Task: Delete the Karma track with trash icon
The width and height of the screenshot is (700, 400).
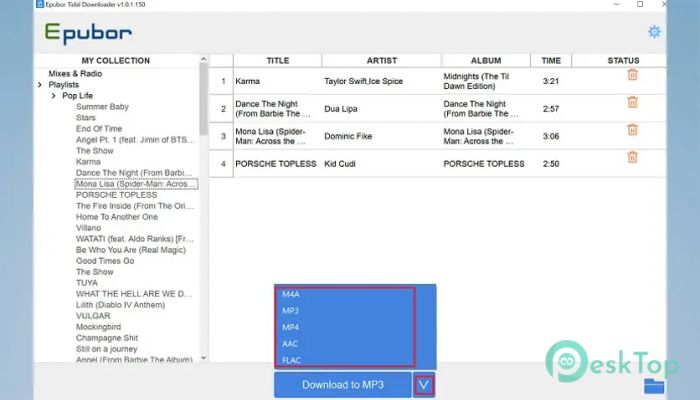Action: [x=632, y=75]
